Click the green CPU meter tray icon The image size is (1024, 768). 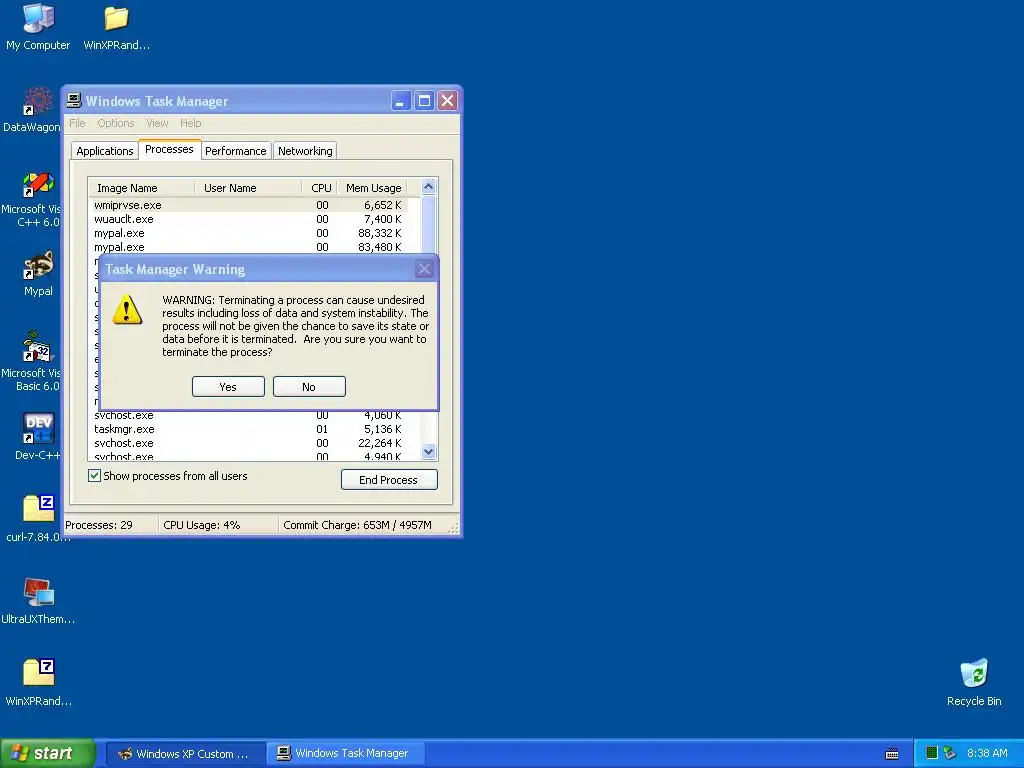[x=932, y=753]
